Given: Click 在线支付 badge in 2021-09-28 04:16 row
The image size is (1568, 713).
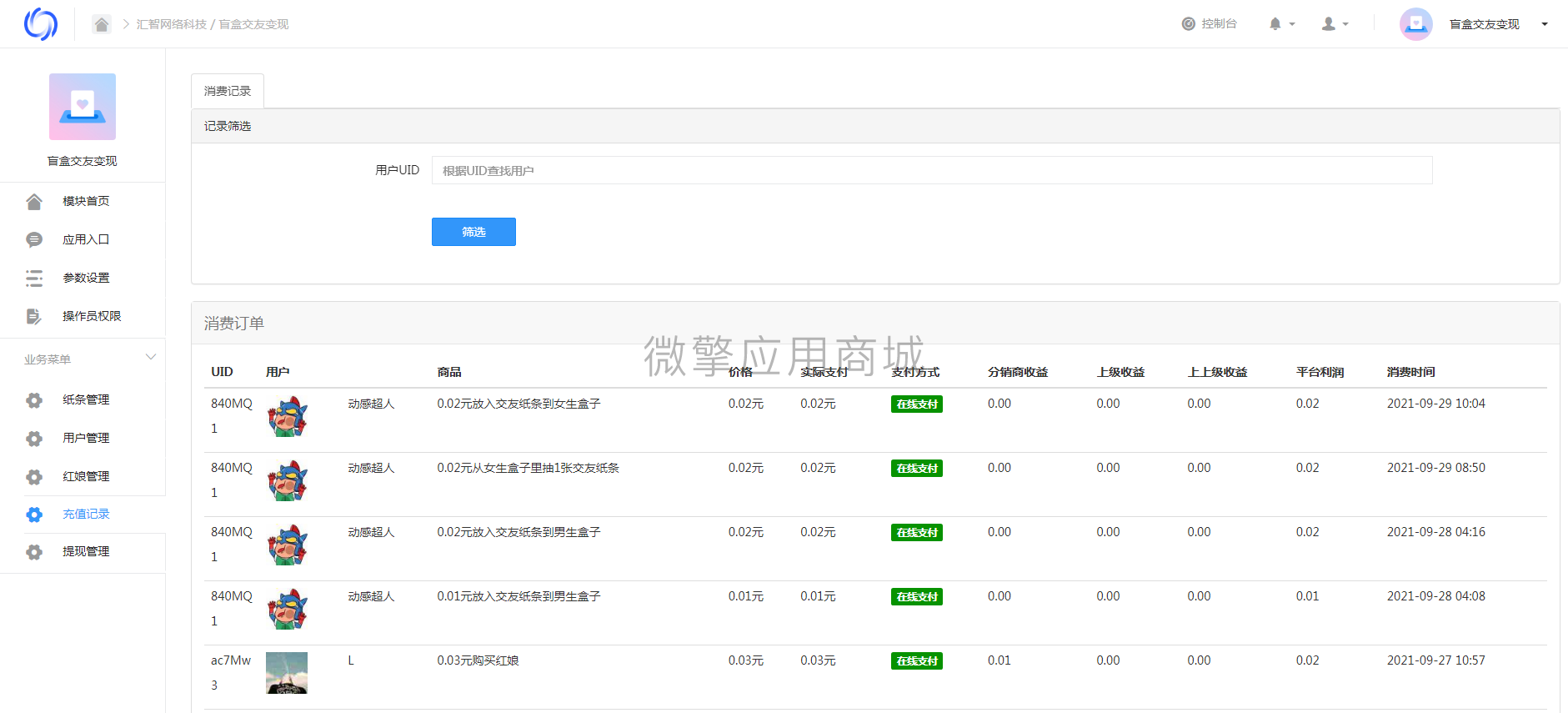Looking at the screenshot, I should pos(917,533).
